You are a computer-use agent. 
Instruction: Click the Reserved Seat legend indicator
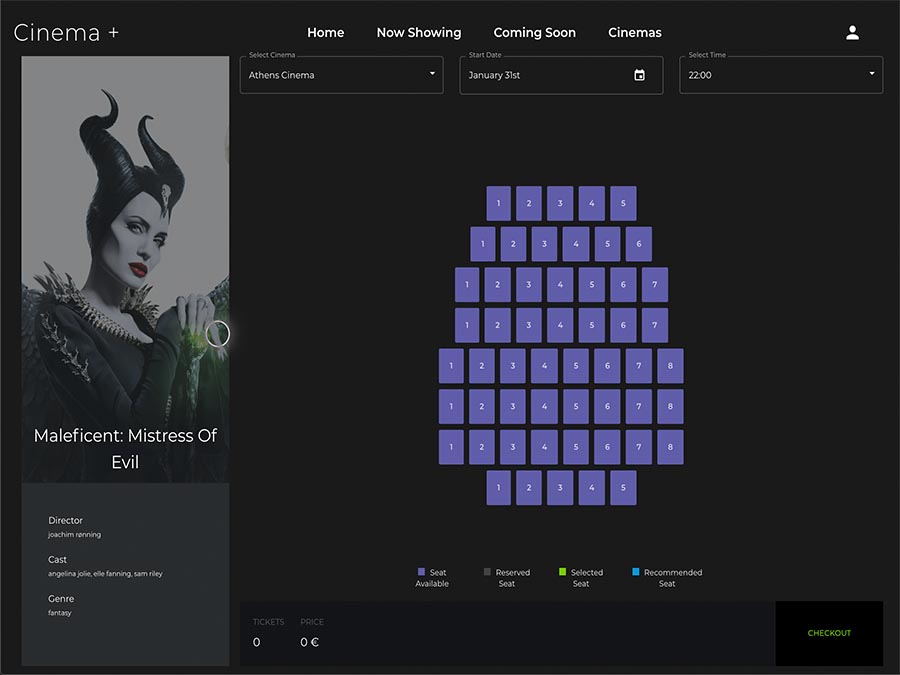(486, 570)
